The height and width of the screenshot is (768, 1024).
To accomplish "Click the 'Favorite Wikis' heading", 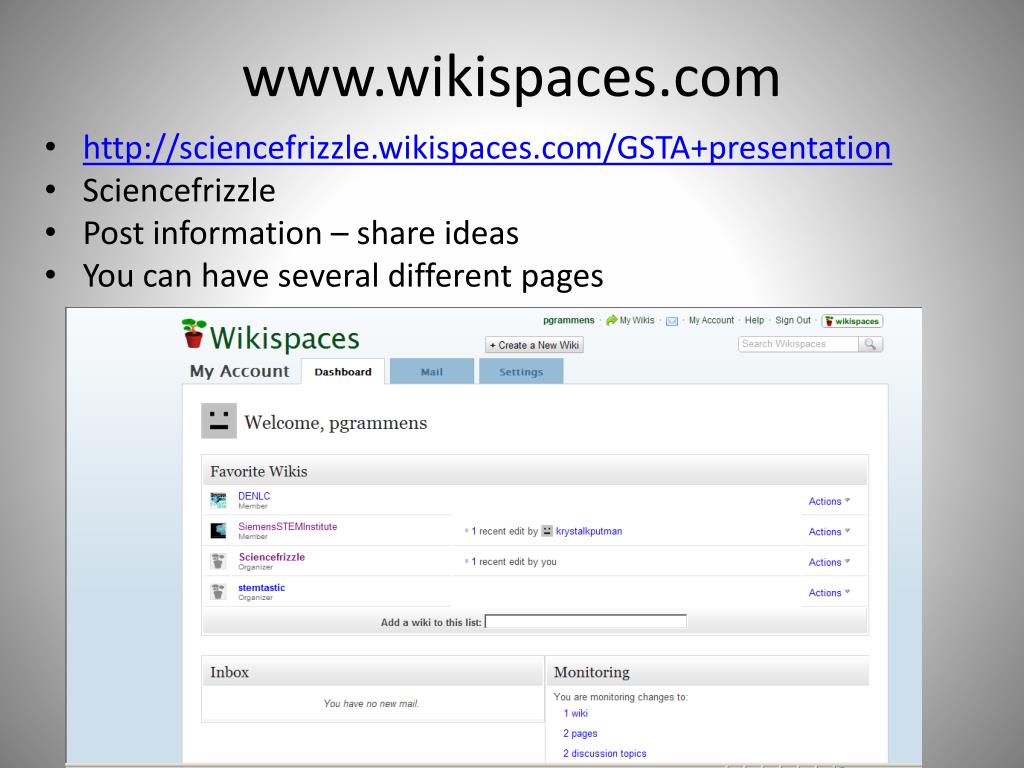I will pos(259,472).
